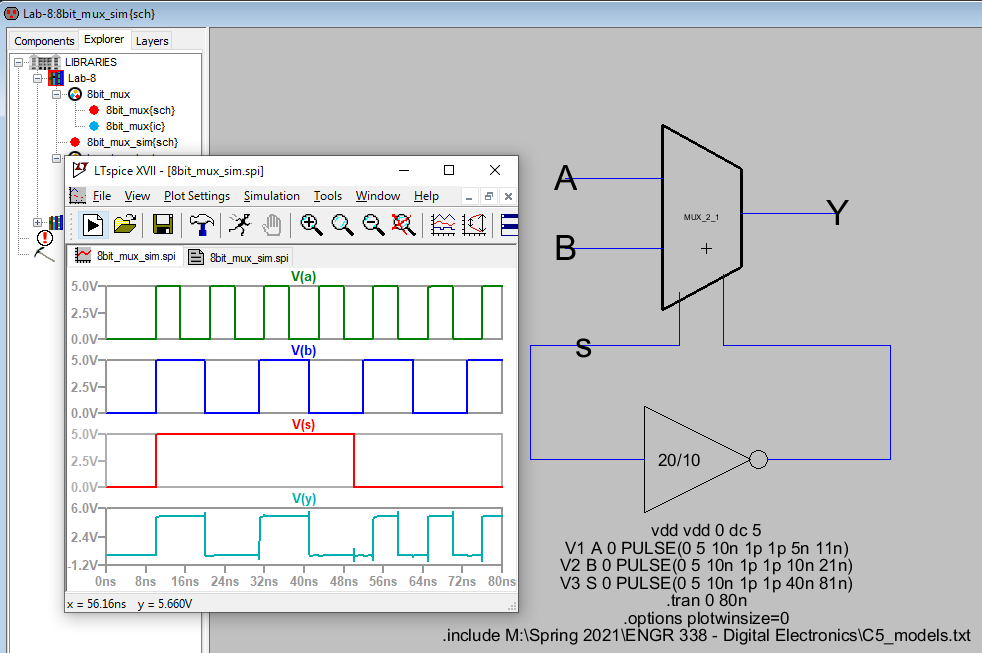
Task: Expand the collapsed library node below Lab-8
Action: (x=38, y=222)
